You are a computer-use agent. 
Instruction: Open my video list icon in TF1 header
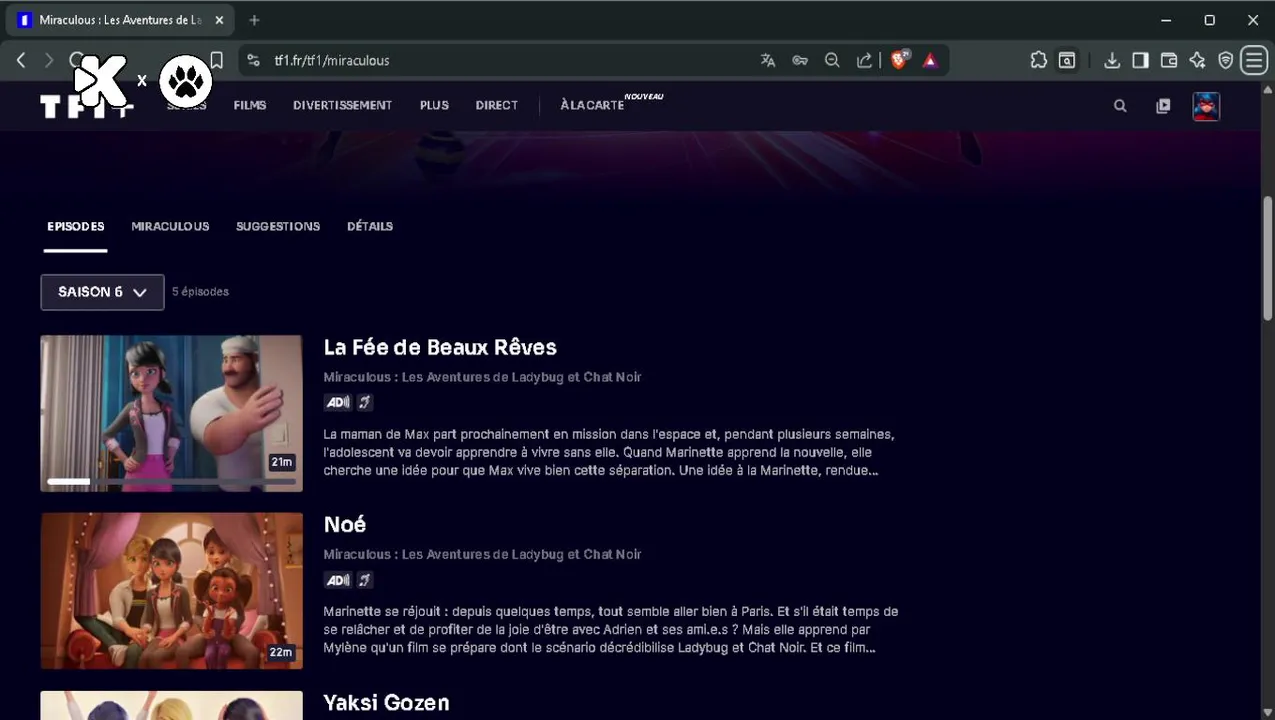point(1163,105)
